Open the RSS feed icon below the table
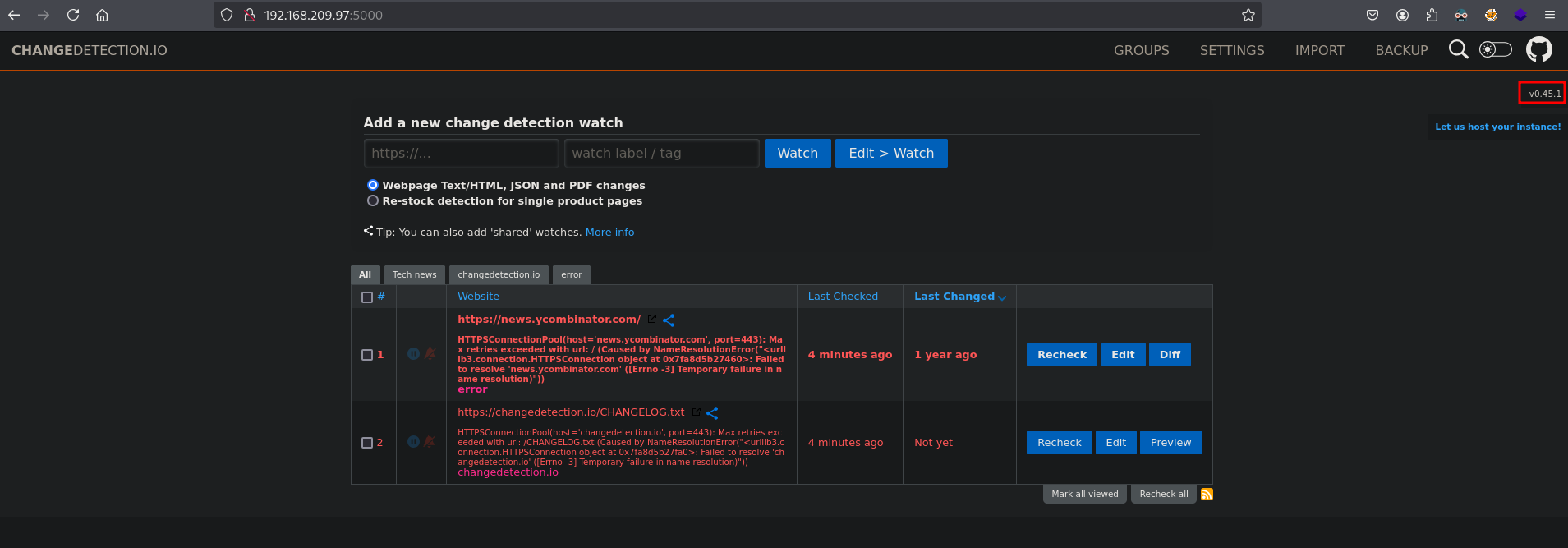 click(x=1207, y=495)
